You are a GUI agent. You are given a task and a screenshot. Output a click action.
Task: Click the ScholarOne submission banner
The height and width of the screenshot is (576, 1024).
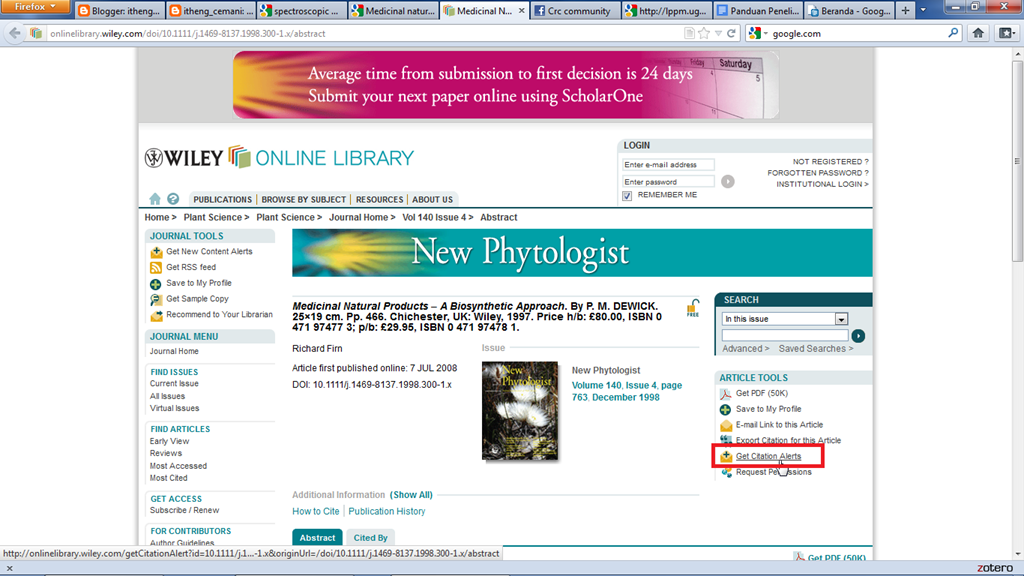coord(505,85)
